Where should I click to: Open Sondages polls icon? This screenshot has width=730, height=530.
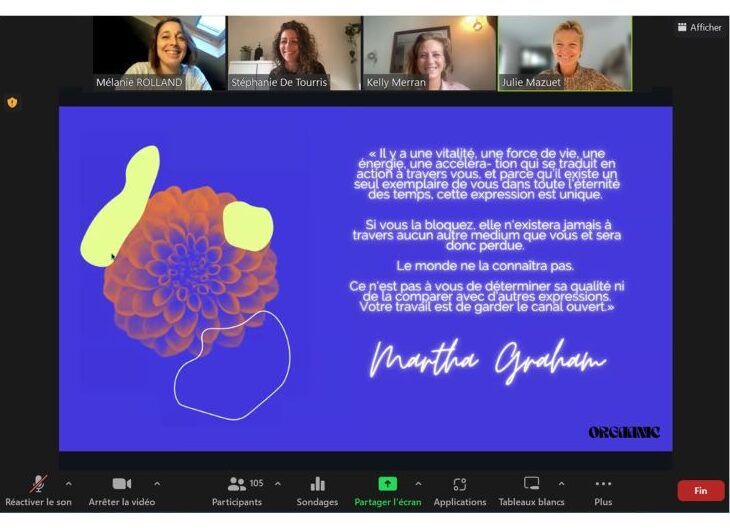[x=318, y=484]
